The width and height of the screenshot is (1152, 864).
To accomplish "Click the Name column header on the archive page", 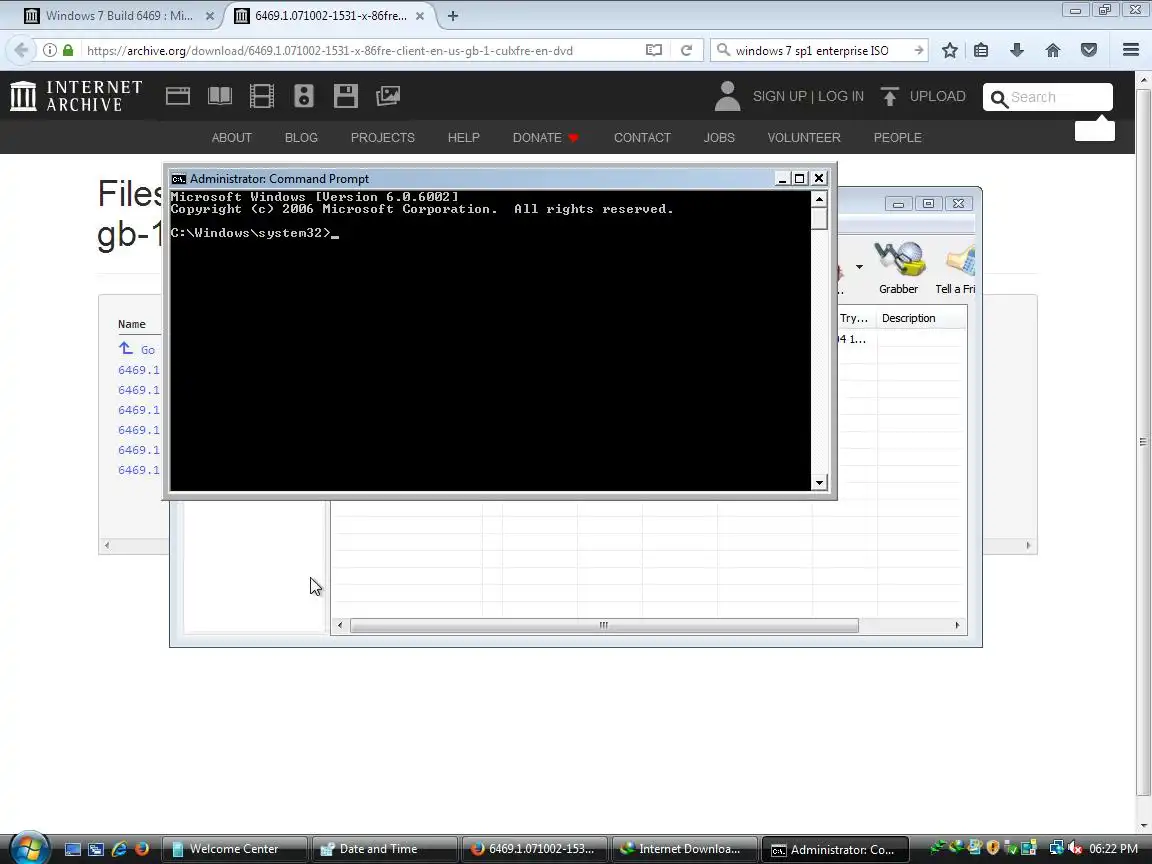I will (132, 324).
